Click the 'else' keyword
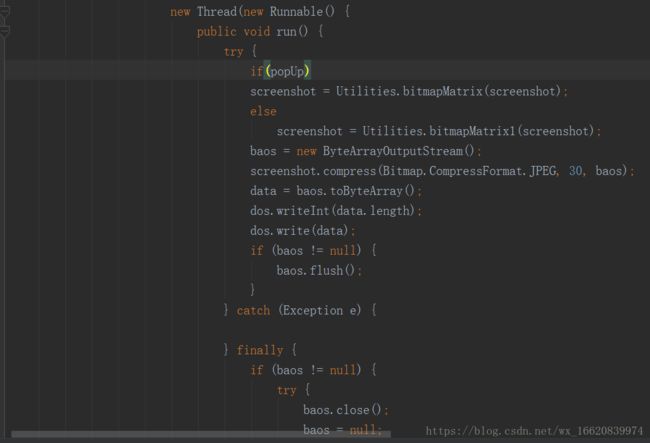 [263, 111]
